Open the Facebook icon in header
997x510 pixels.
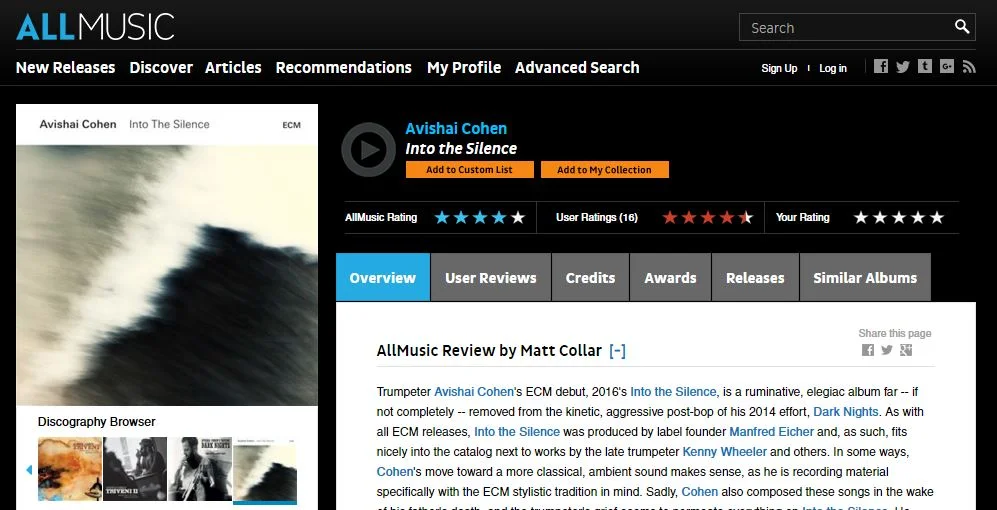(x=881, y=66)
